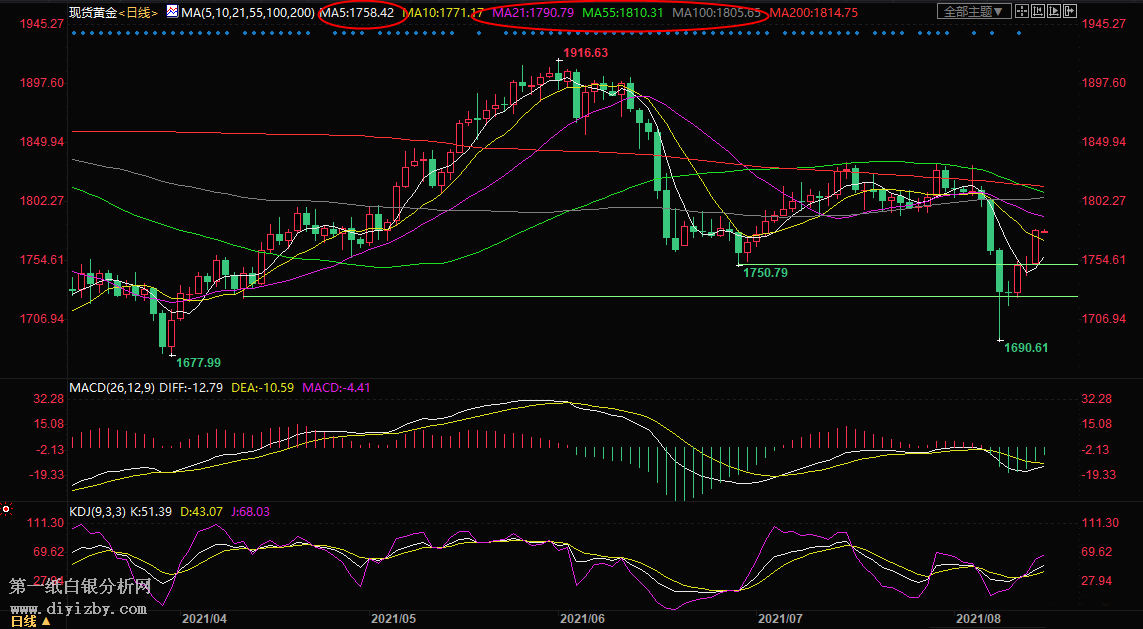
Task: Click the MA indicator chart icon
Action: [x=171, y=12]
